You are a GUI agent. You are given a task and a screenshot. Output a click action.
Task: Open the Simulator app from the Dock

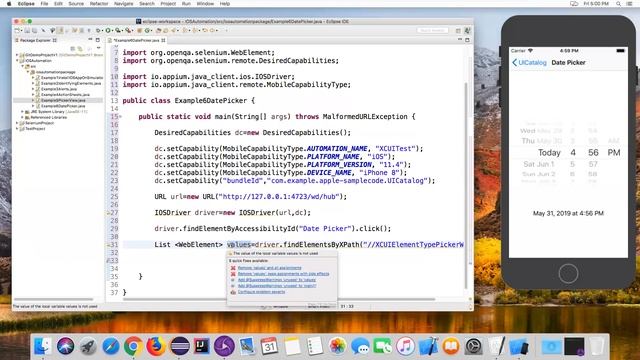coord(519,347)
